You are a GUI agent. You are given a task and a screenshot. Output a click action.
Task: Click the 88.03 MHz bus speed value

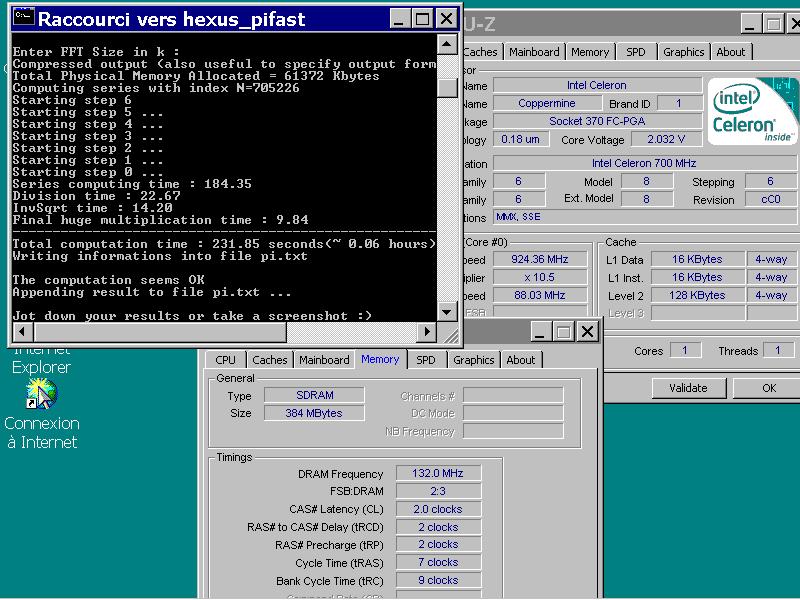point(540,295)
